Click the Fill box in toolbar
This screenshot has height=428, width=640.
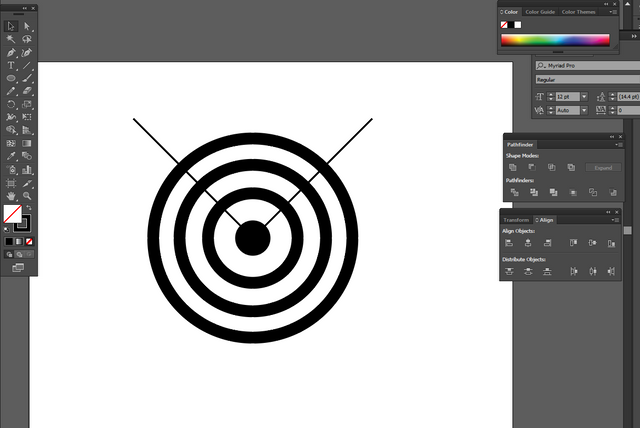[x=12, y=214]
